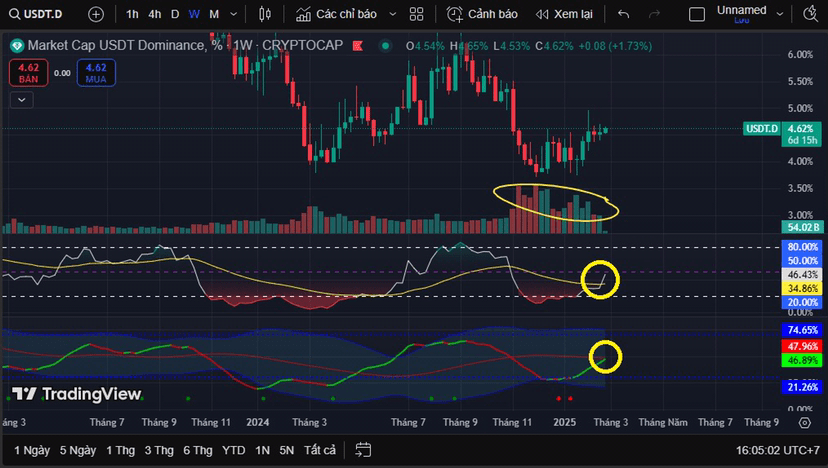Click the blue 4.62 MUA buy button
The height and width of the screenshot is (468, 828).
tap(96, 73)
